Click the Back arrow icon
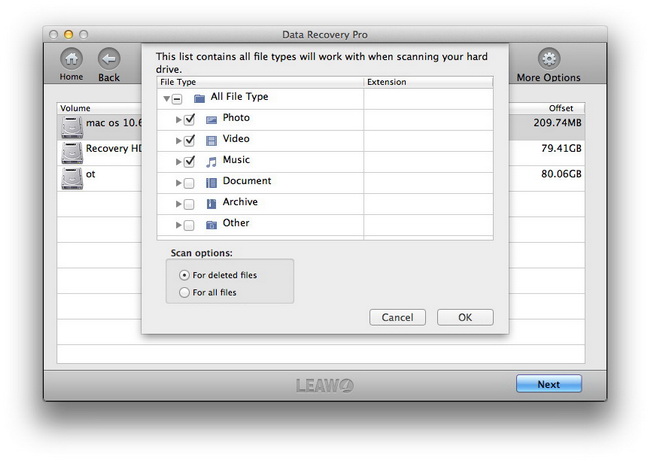This screenshot has height=461, width=650. pos(109,59)
